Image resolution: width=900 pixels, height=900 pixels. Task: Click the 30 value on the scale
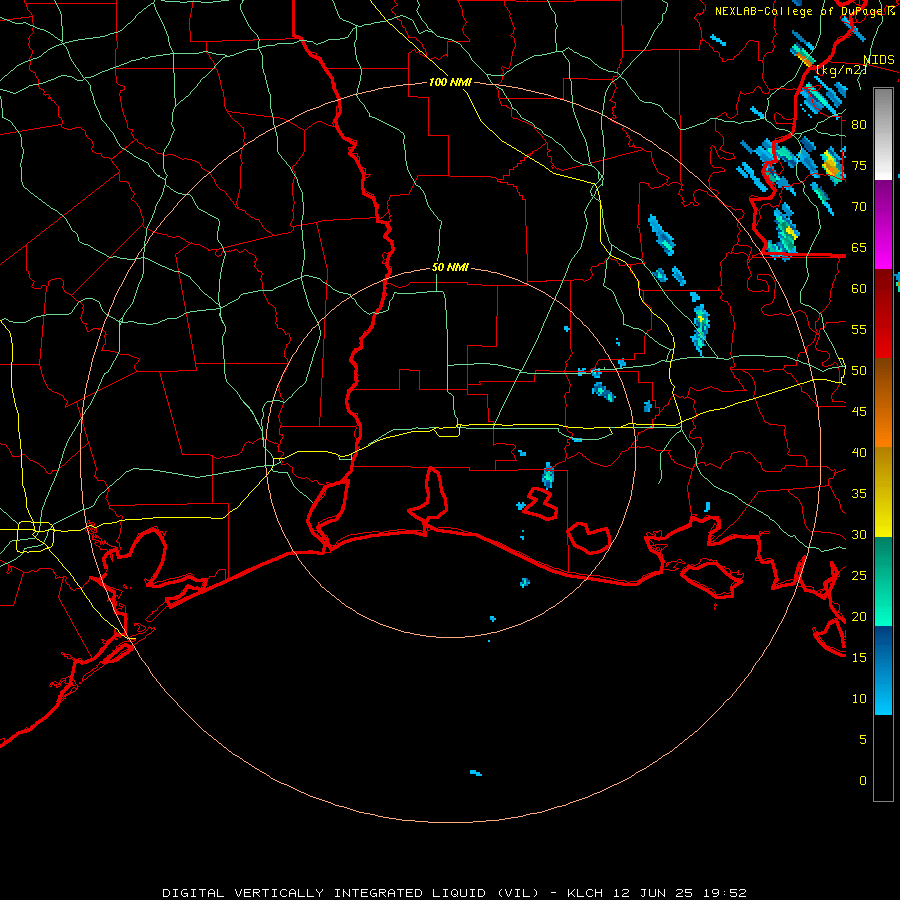(859, 534)
